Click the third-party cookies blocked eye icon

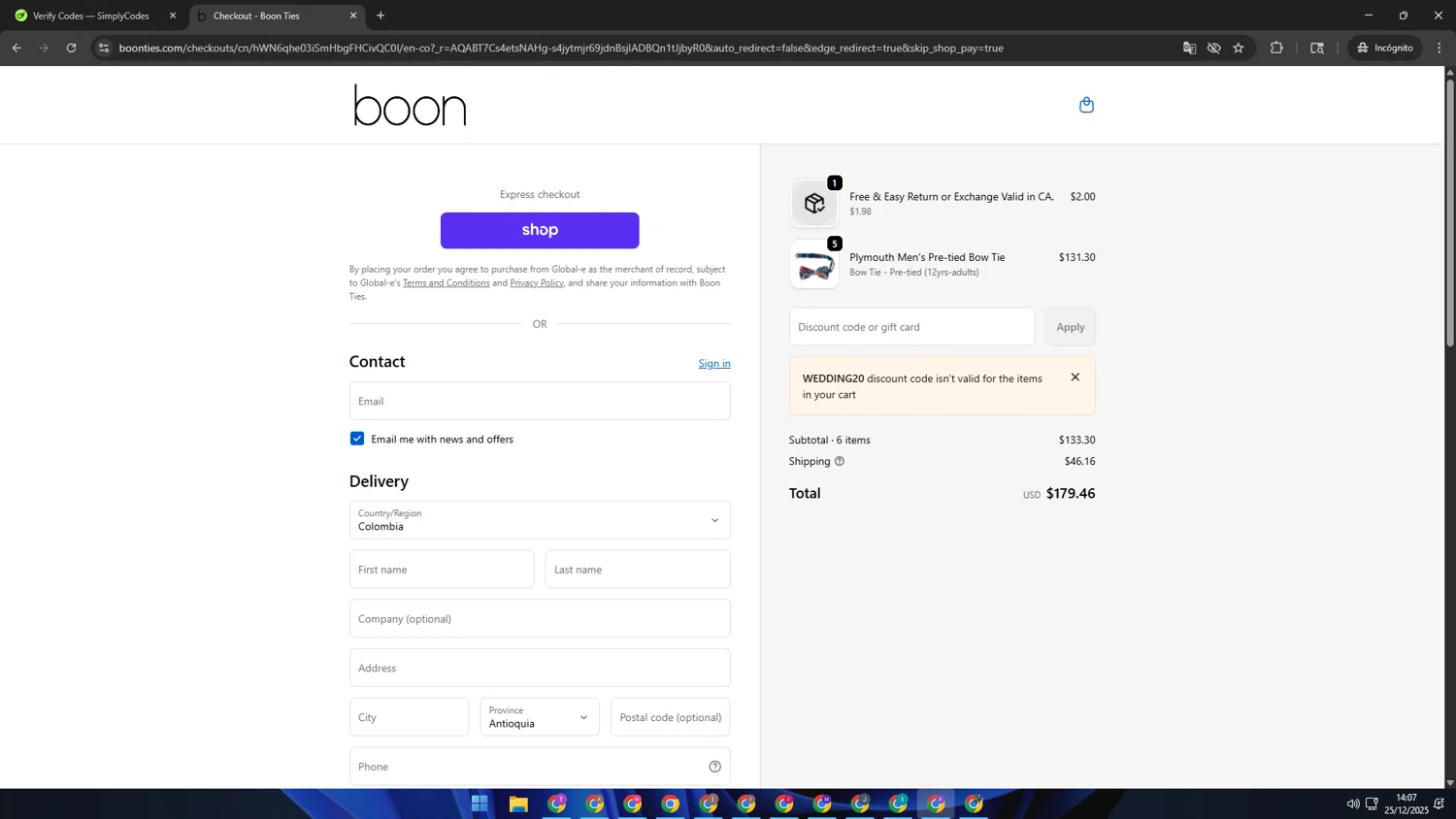1213,48
